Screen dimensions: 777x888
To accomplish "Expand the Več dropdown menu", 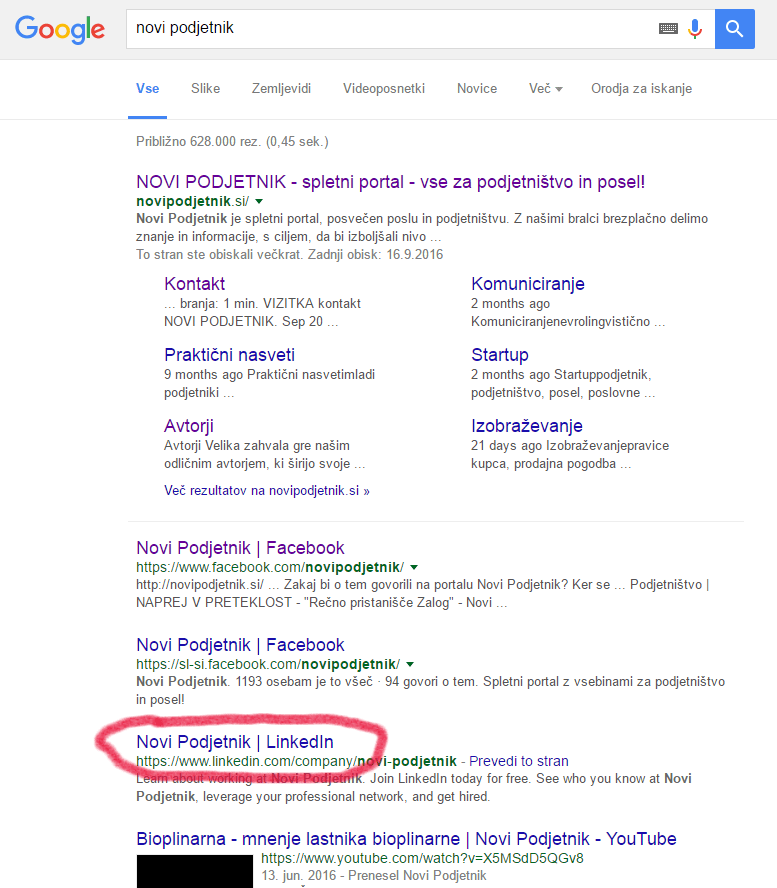I will (545, 88).
